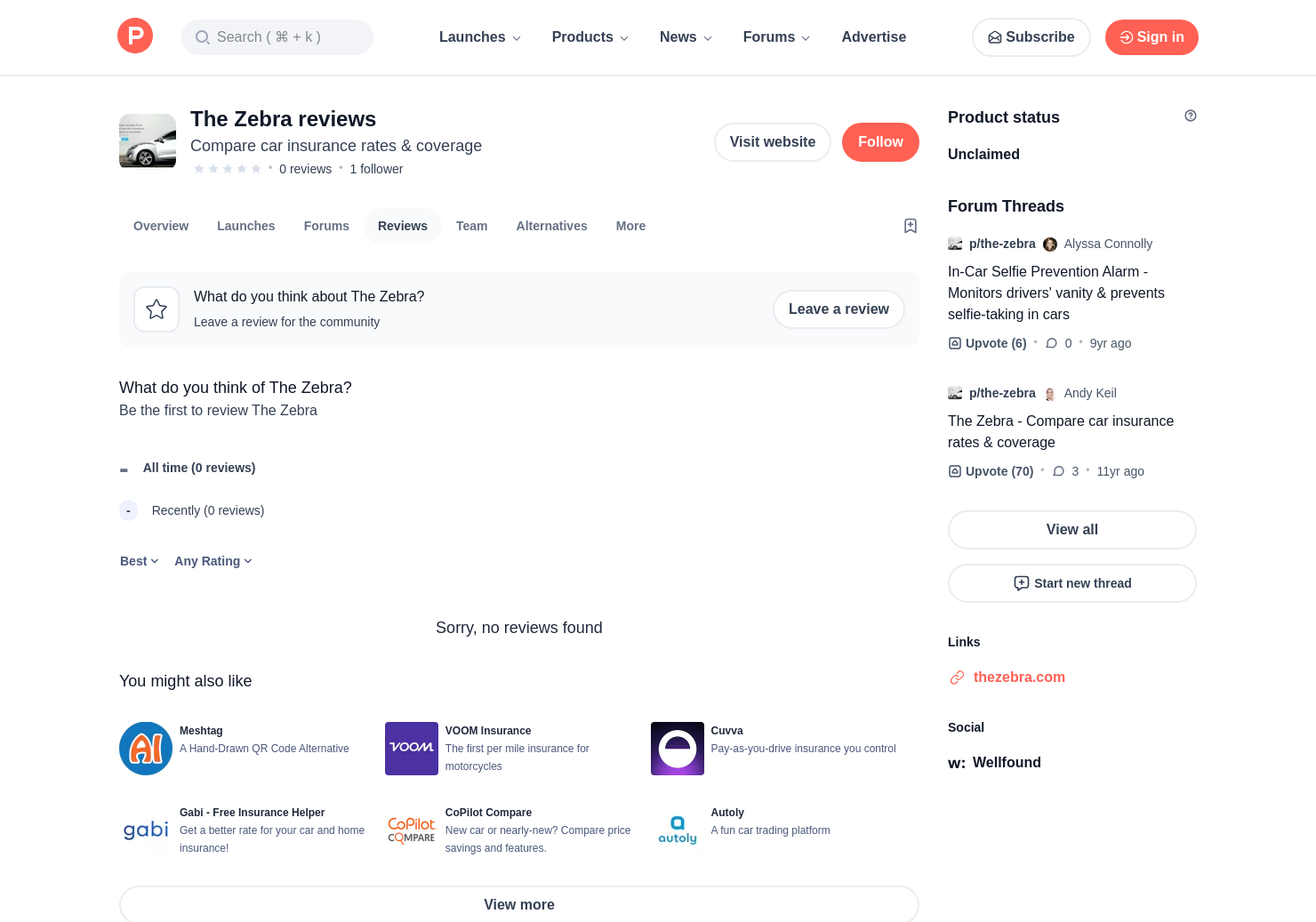Open The Zebra product thumbnail
This screenshot has width=1316, height=922.
[x=148, y=140]
